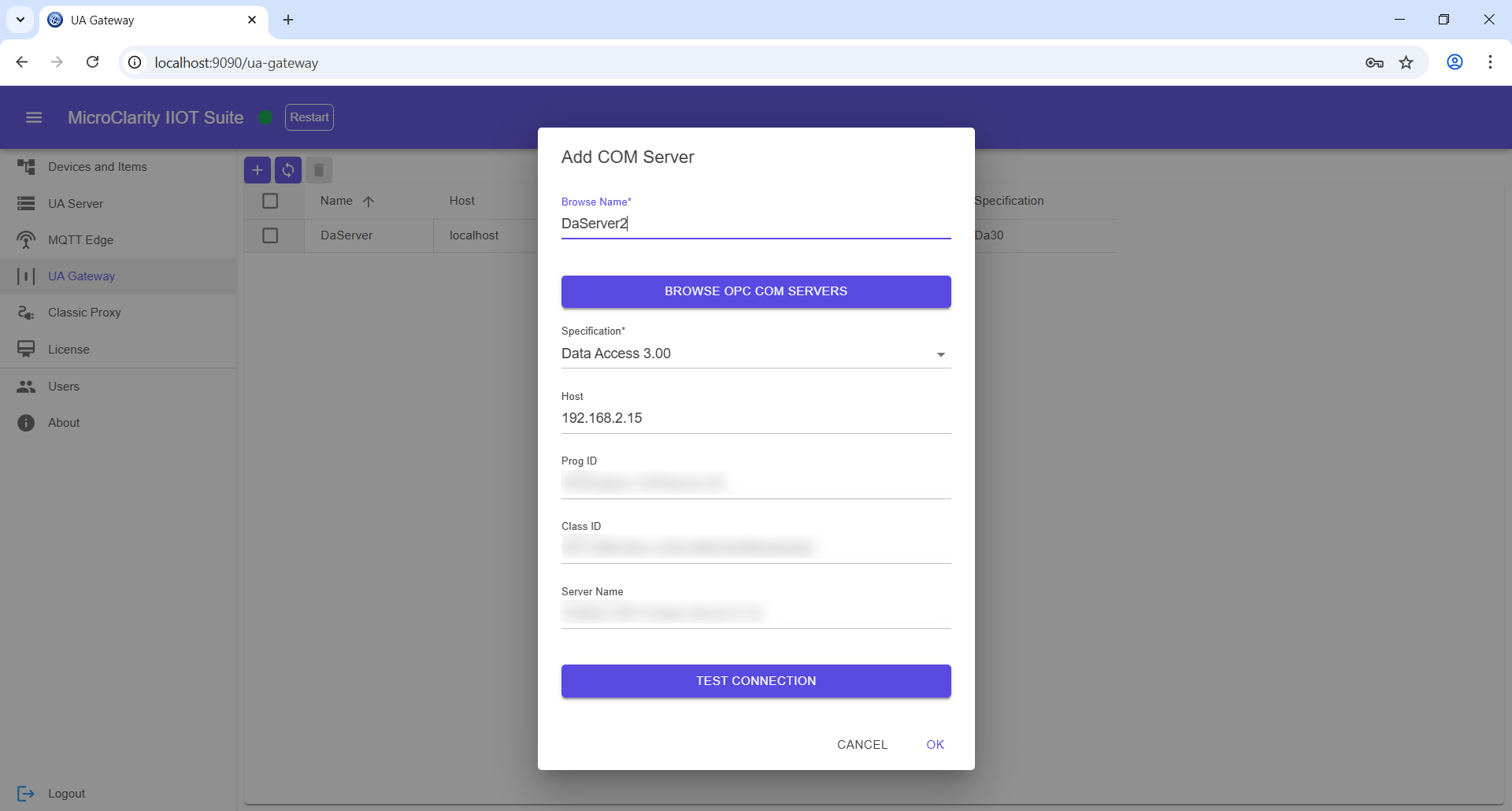Click the add new item plus icon
This screenshot has height=811, width=1512.
tap(258, 170)
